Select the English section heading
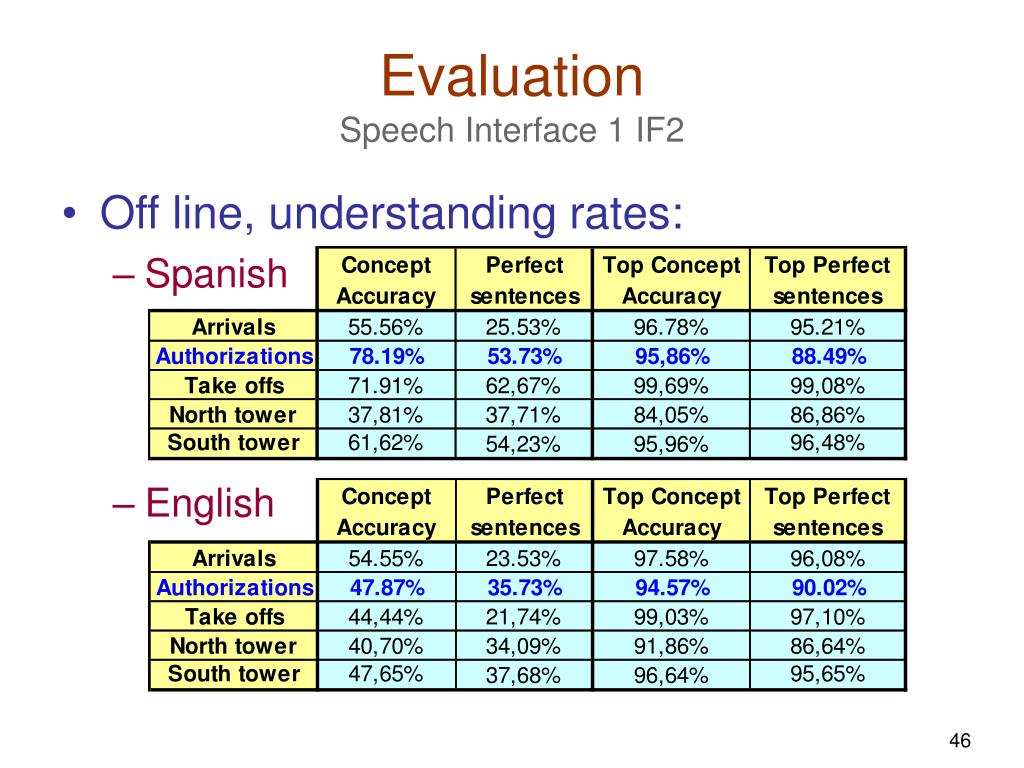This screenshot has width=1024, height=768. point(210,504)
